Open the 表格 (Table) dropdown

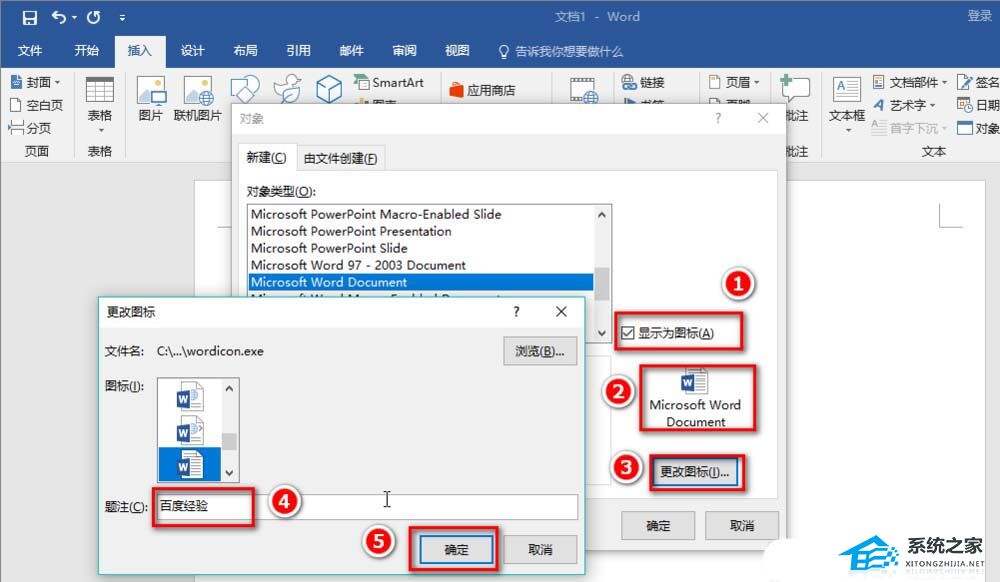point(98,99)
